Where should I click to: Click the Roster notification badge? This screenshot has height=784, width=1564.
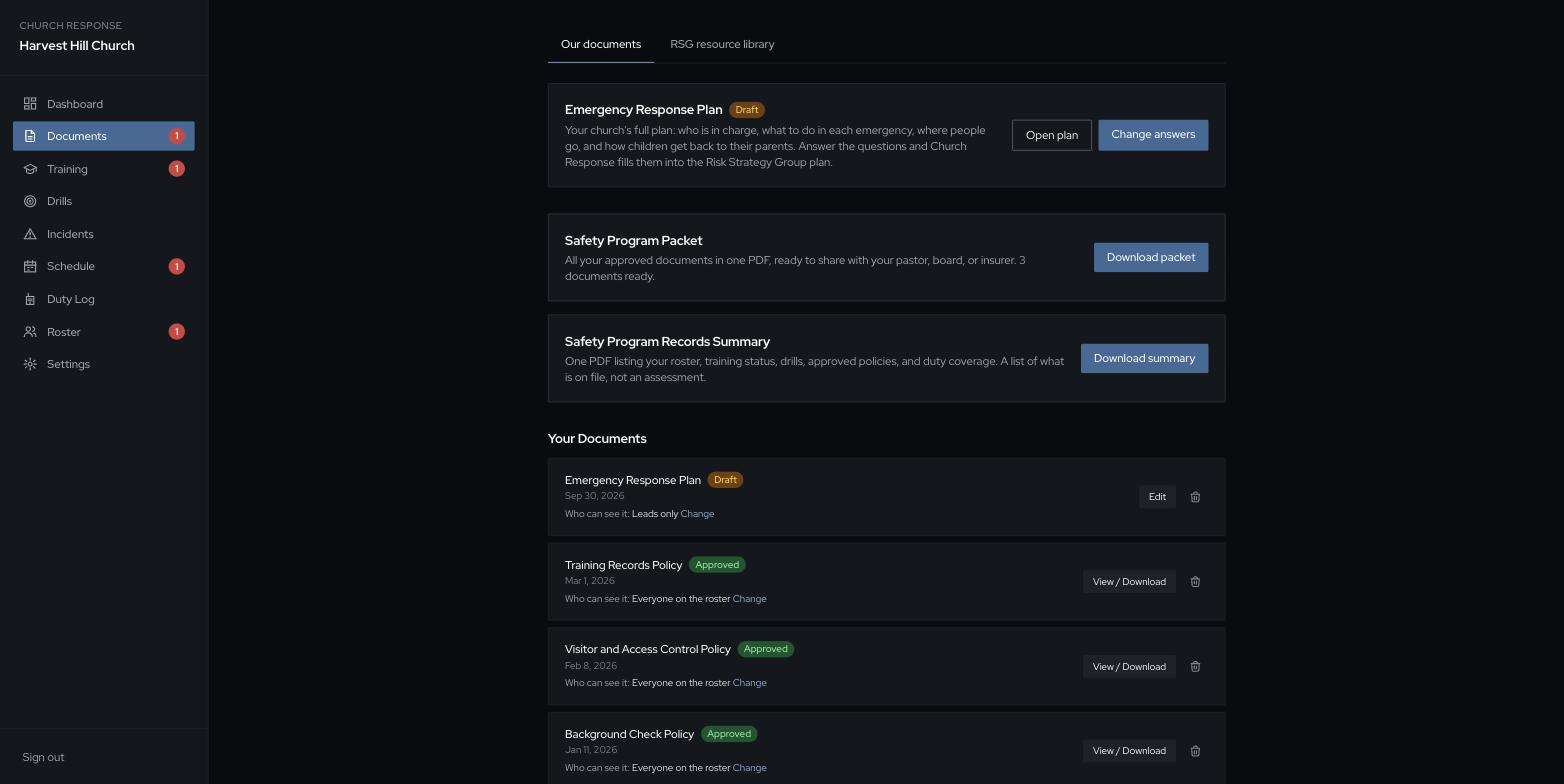tap(177, 332)
